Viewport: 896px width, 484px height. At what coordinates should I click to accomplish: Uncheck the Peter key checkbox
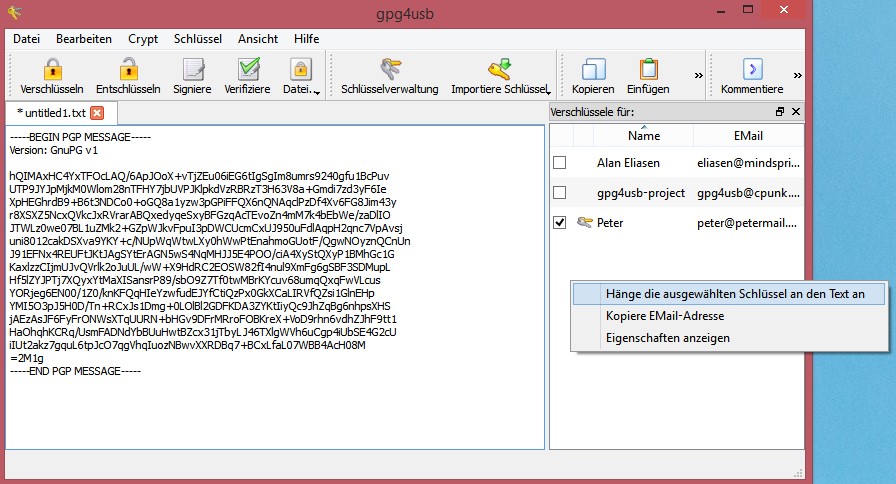click(560, 223)
